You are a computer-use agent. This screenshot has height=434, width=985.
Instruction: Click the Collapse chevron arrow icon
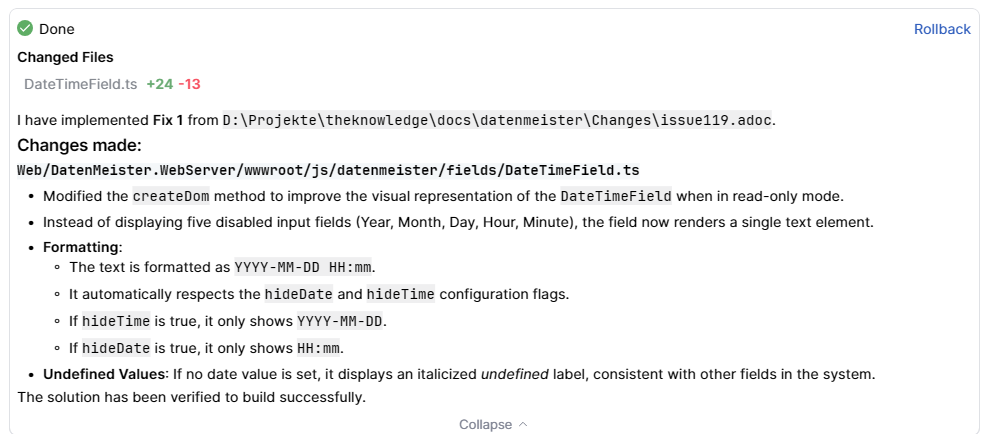[x=523, y=424]
